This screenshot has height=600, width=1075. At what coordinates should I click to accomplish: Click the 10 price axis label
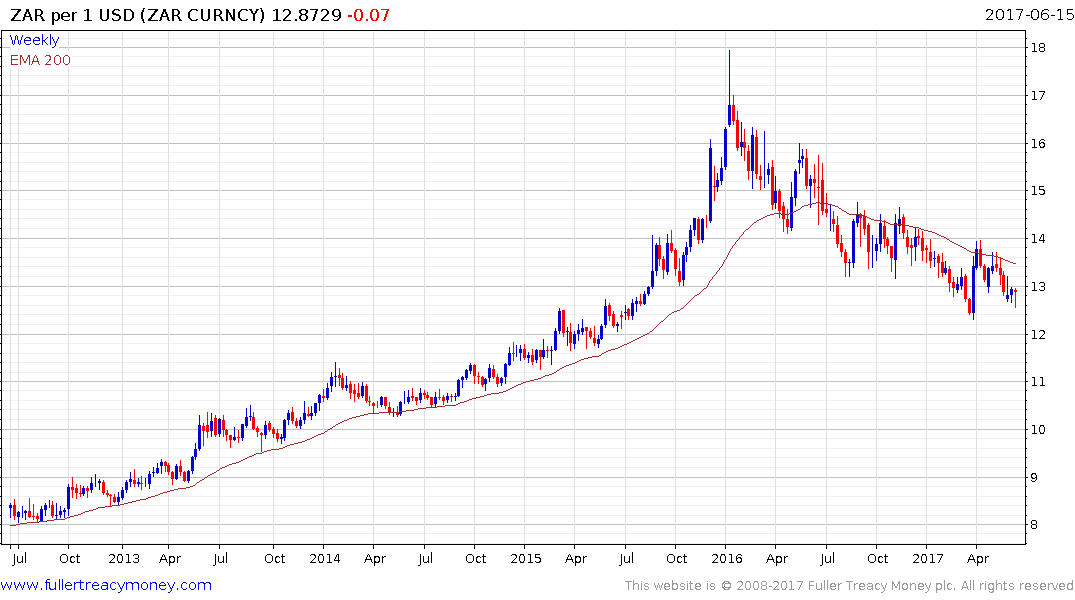(1037, 430)
